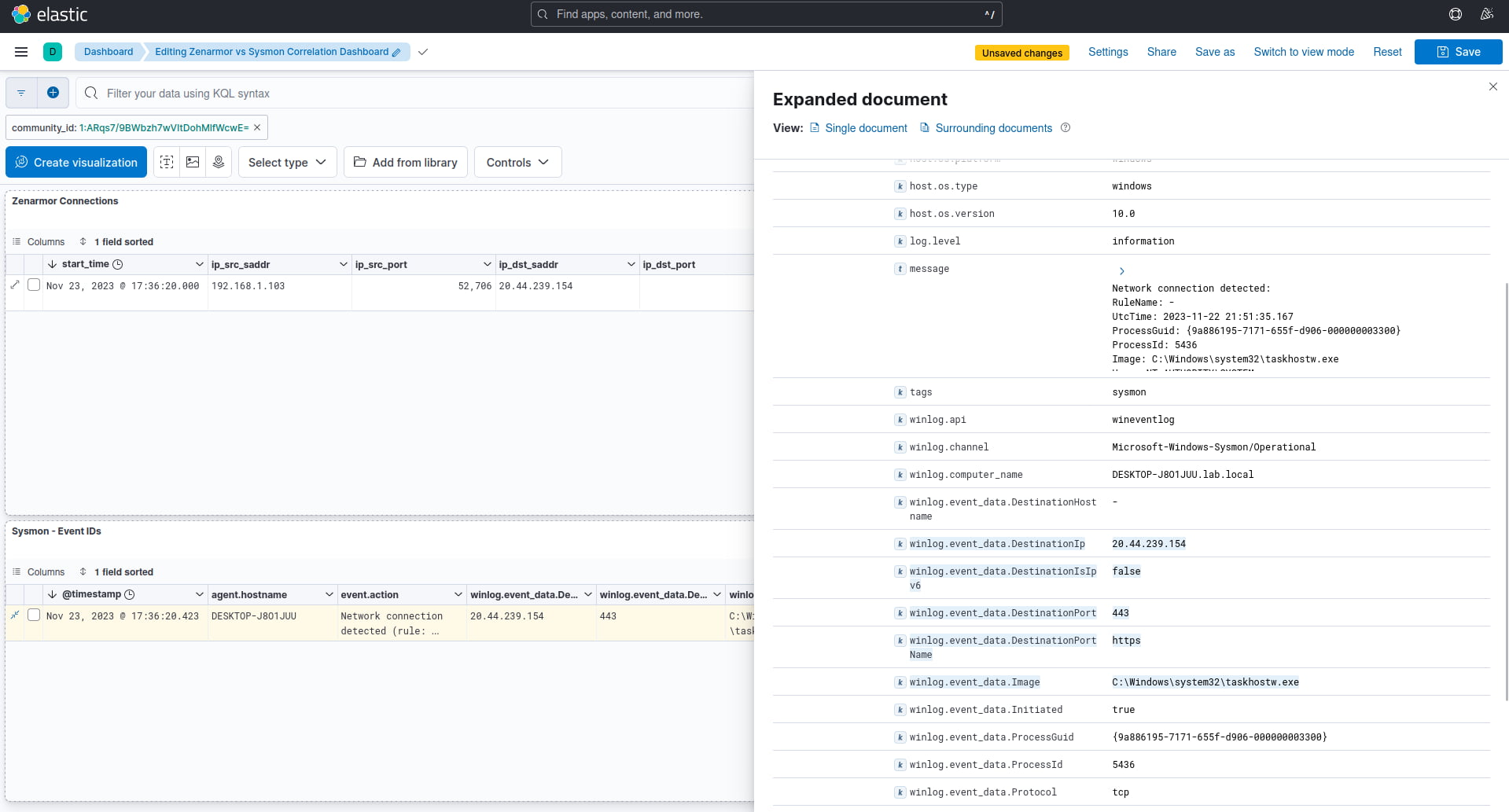The width and height of the screenshot is (1509, 812).
Task: Open the Elastic home logo
Action: pyautogui.click(x=50, y=14)
